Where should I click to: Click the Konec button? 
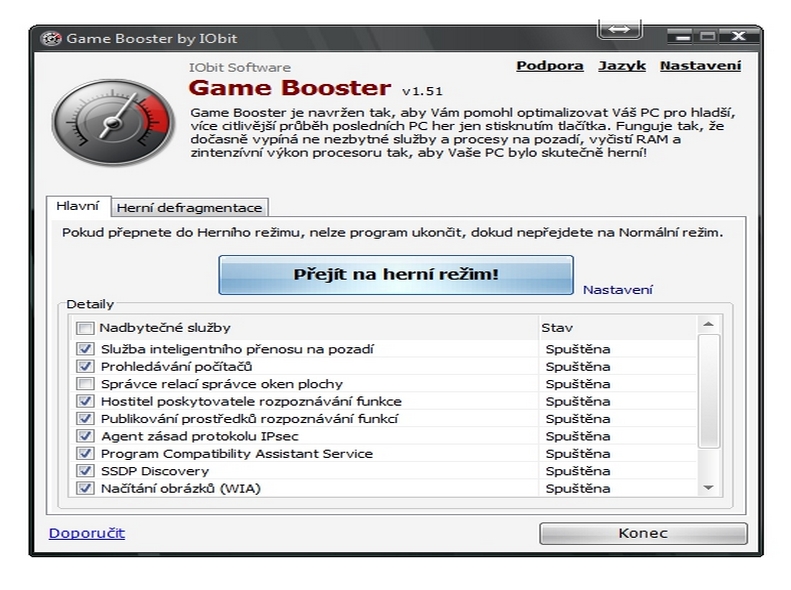click(643, 534)
